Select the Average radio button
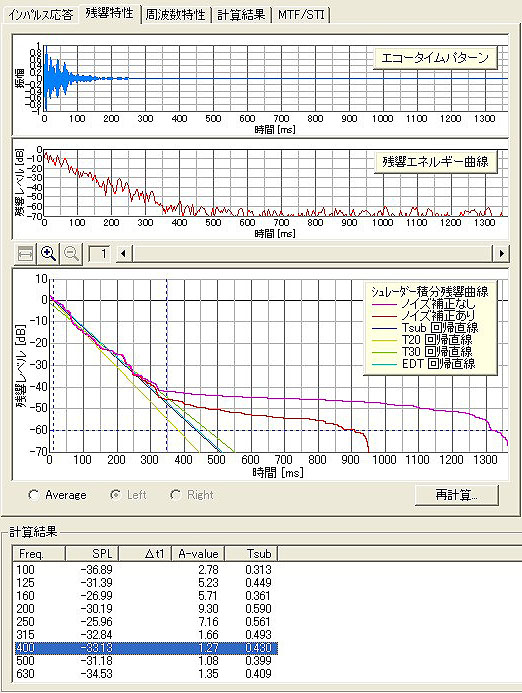The image size is (522, 693). [x=57, y=495]
